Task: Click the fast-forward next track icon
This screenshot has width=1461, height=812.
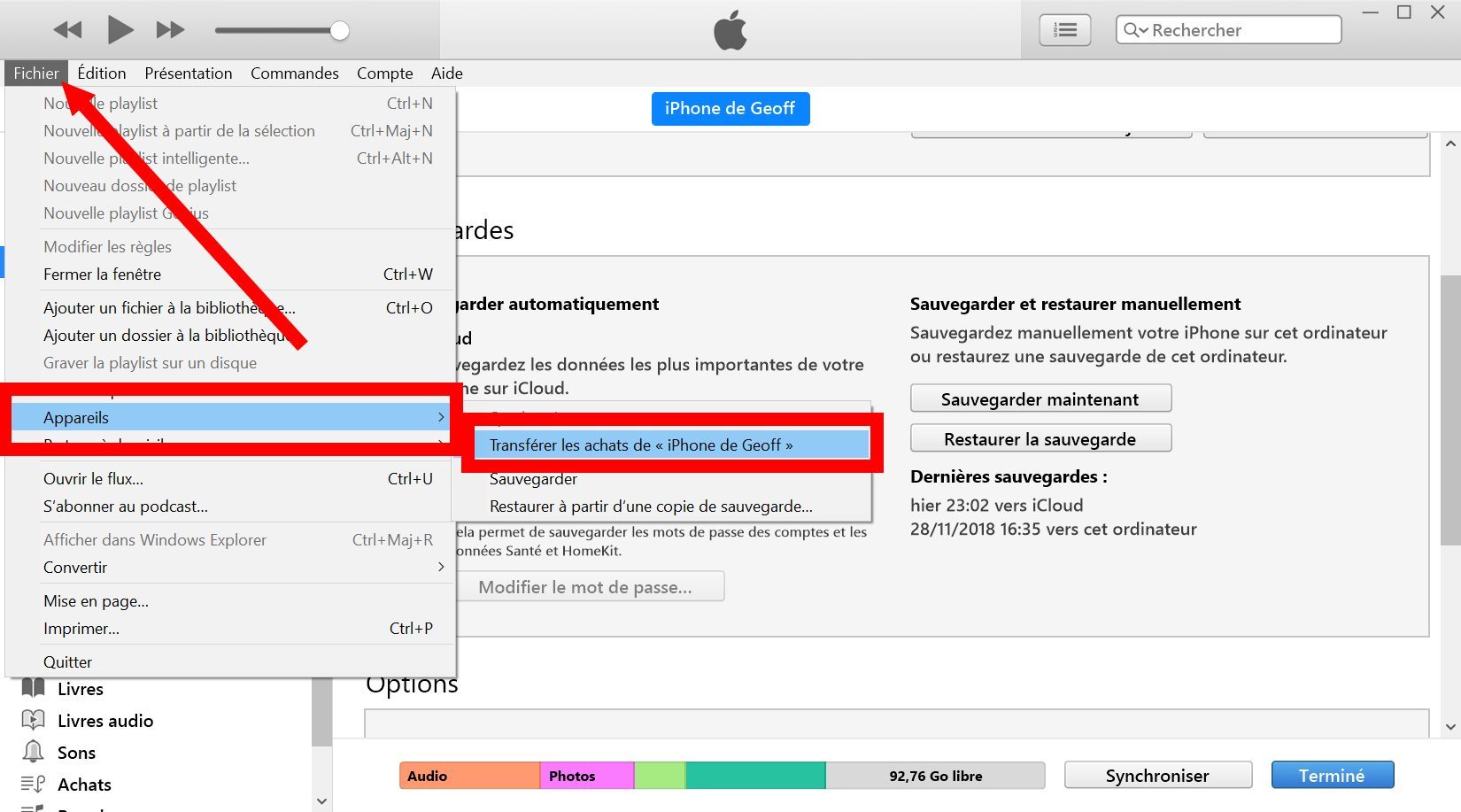Action: click(170, 30)
